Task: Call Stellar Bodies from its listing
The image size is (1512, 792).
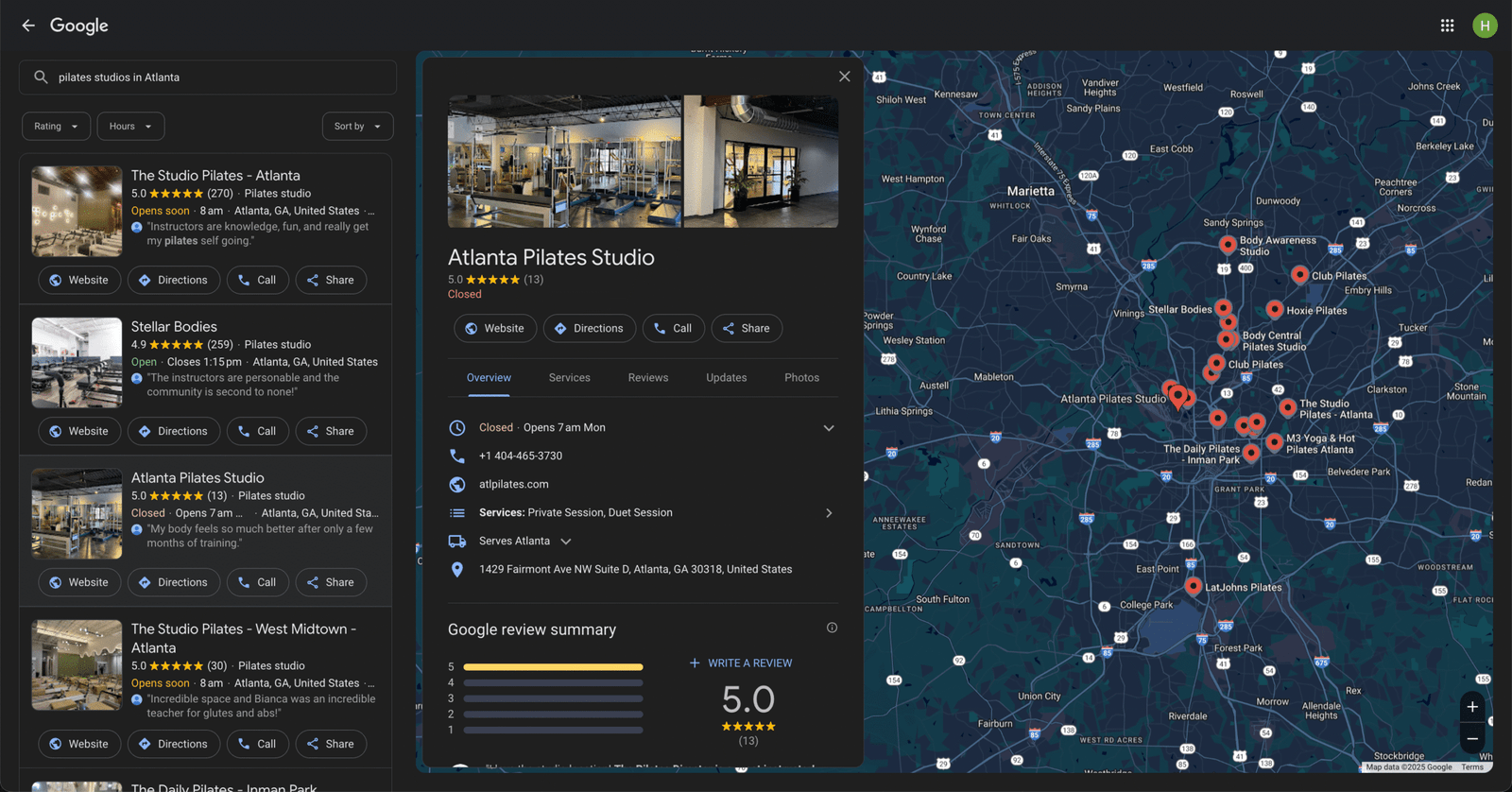Action: tap(257, 431)
